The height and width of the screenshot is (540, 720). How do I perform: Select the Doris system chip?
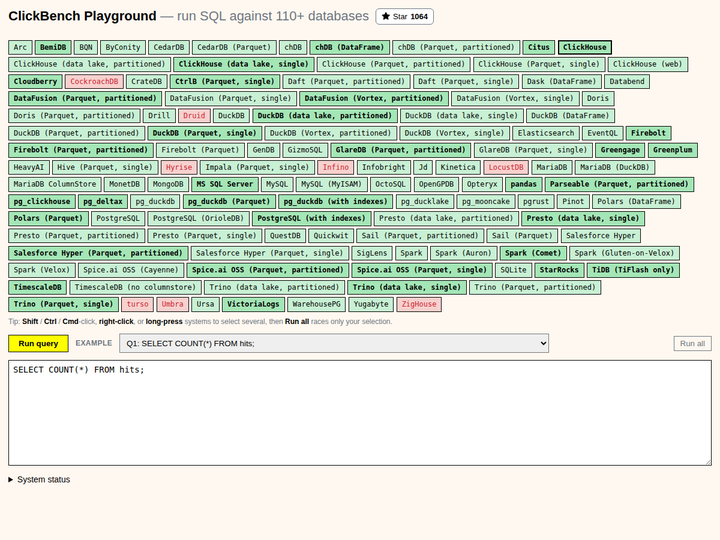click(597, 98)
